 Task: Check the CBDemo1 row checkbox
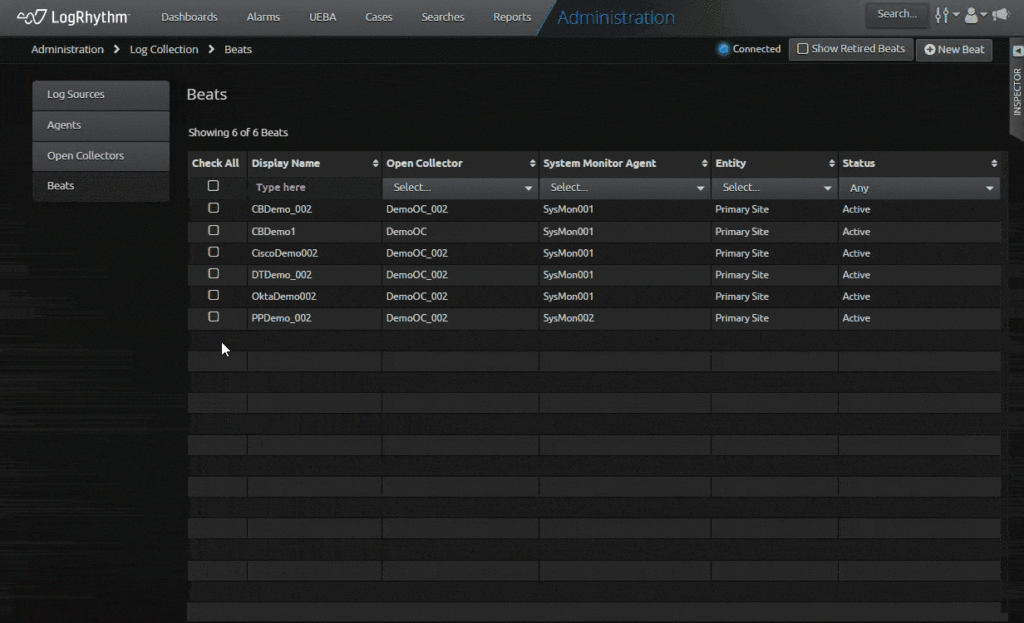tap(213, 230)
